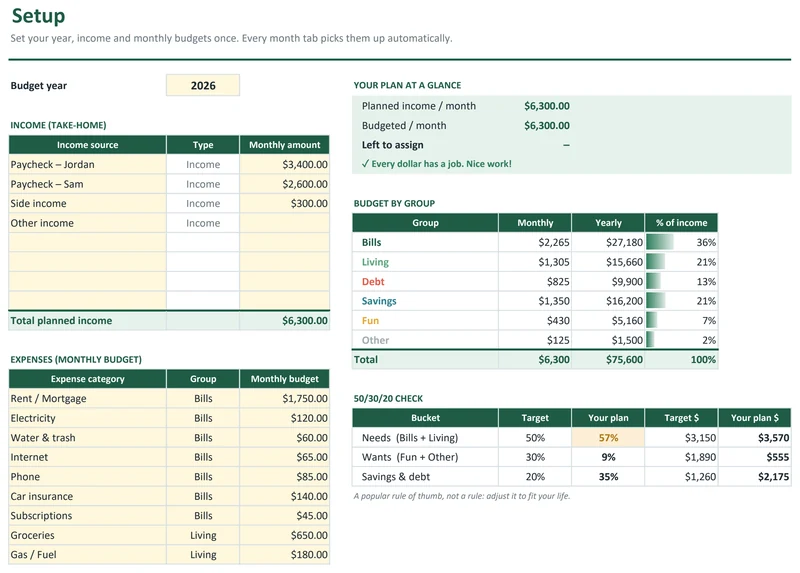Select the $3,400.00 monthly amount cell
800x573 pixels.
(x=284, y=164)
